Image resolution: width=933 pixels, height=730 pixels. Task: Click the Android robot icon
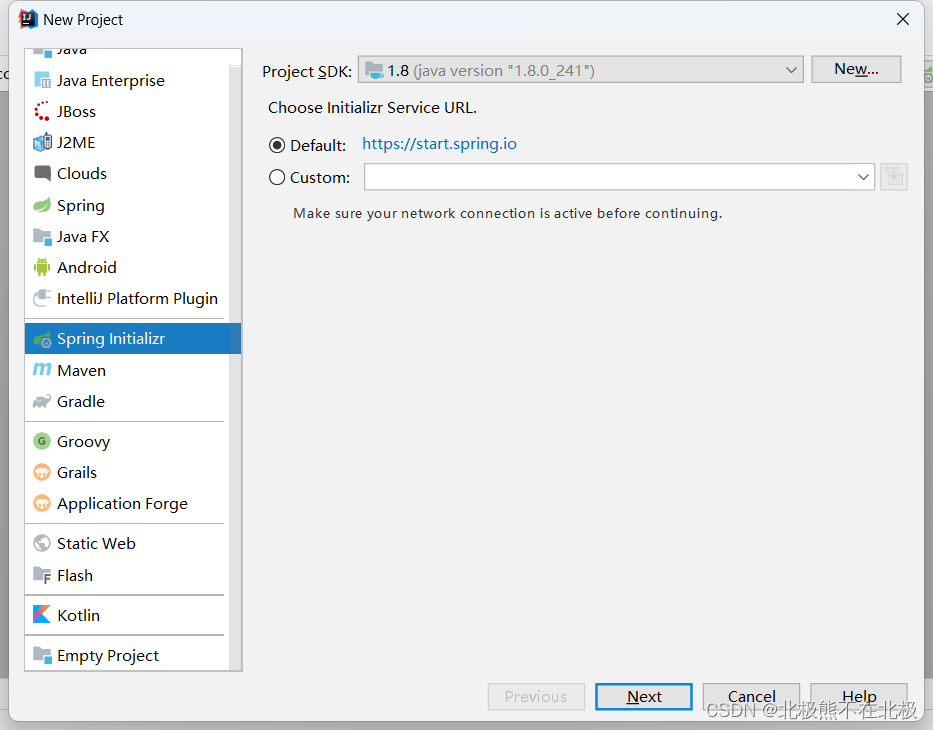click(42, 267)
